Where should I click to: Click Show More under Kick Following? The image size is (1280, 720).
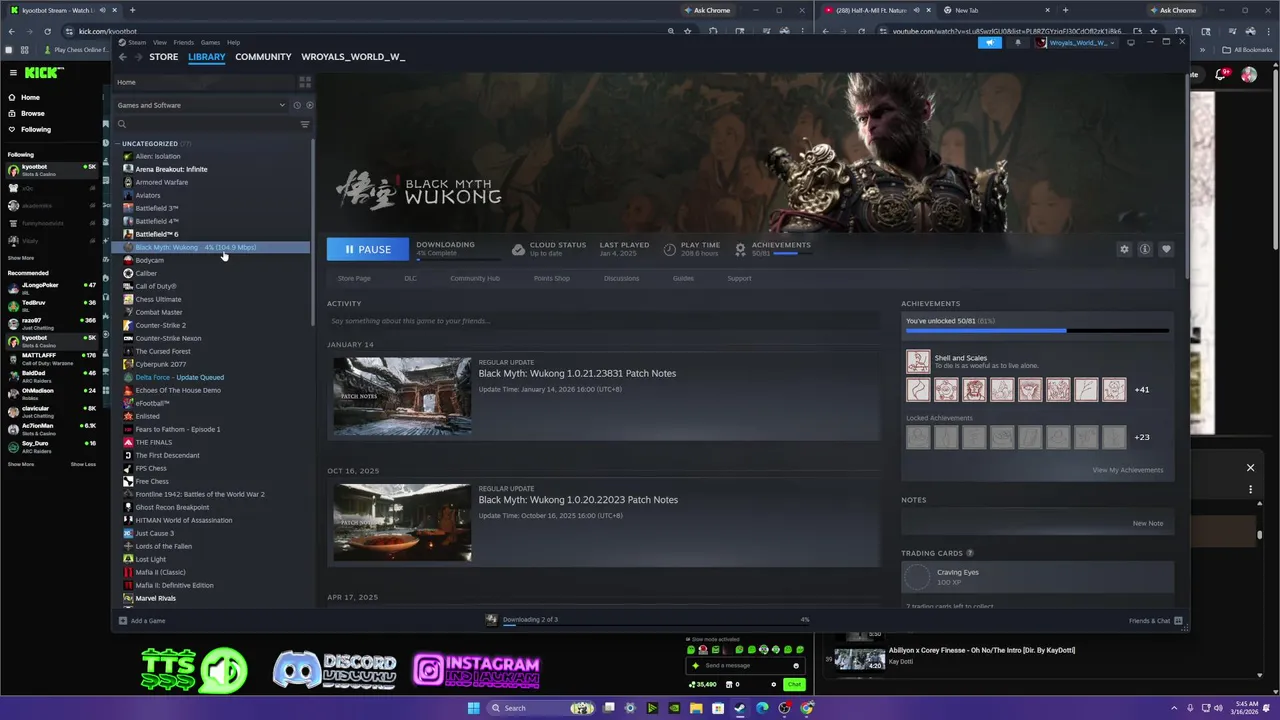(x=21, y=258)
